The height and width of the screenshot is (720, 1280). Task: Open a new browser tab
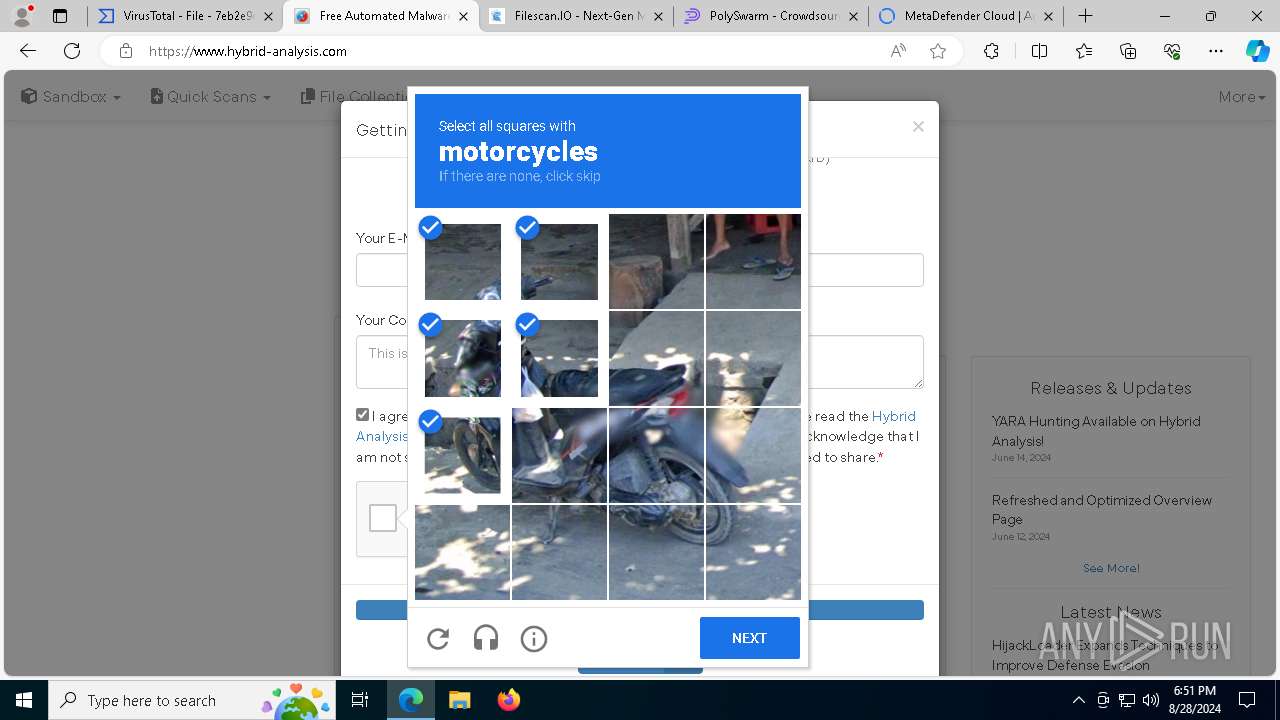pos(1085,16)
